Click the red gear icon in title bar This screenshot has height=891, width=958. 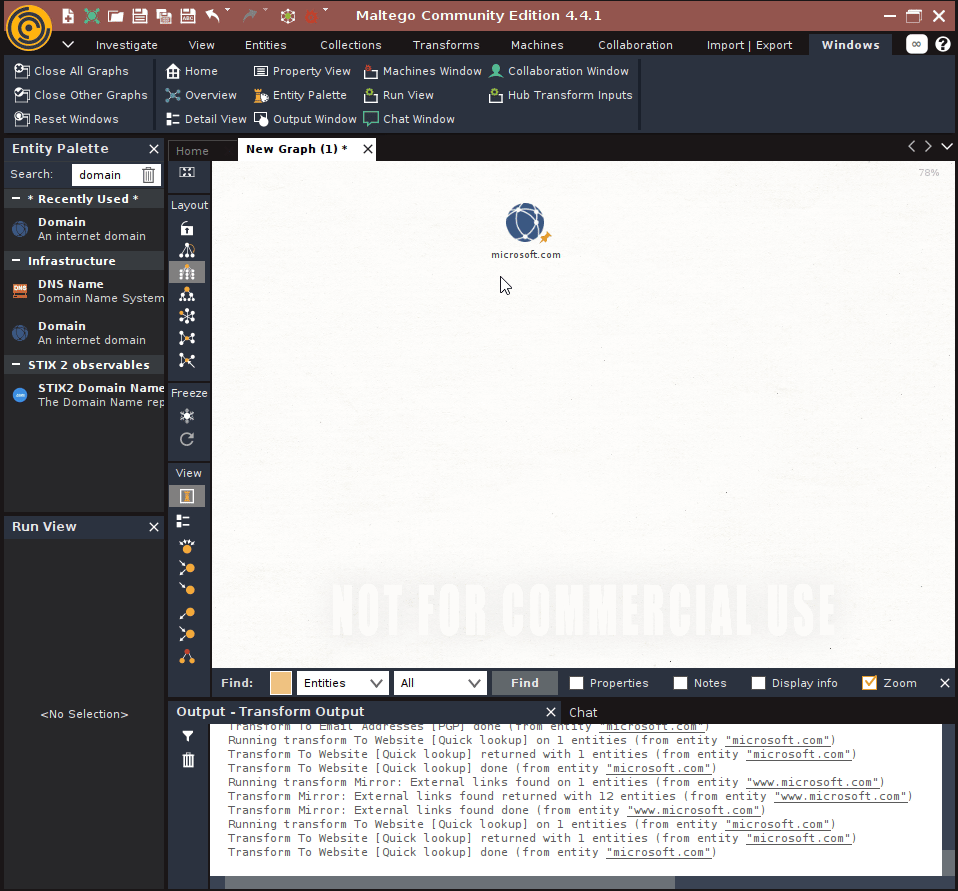311,16
